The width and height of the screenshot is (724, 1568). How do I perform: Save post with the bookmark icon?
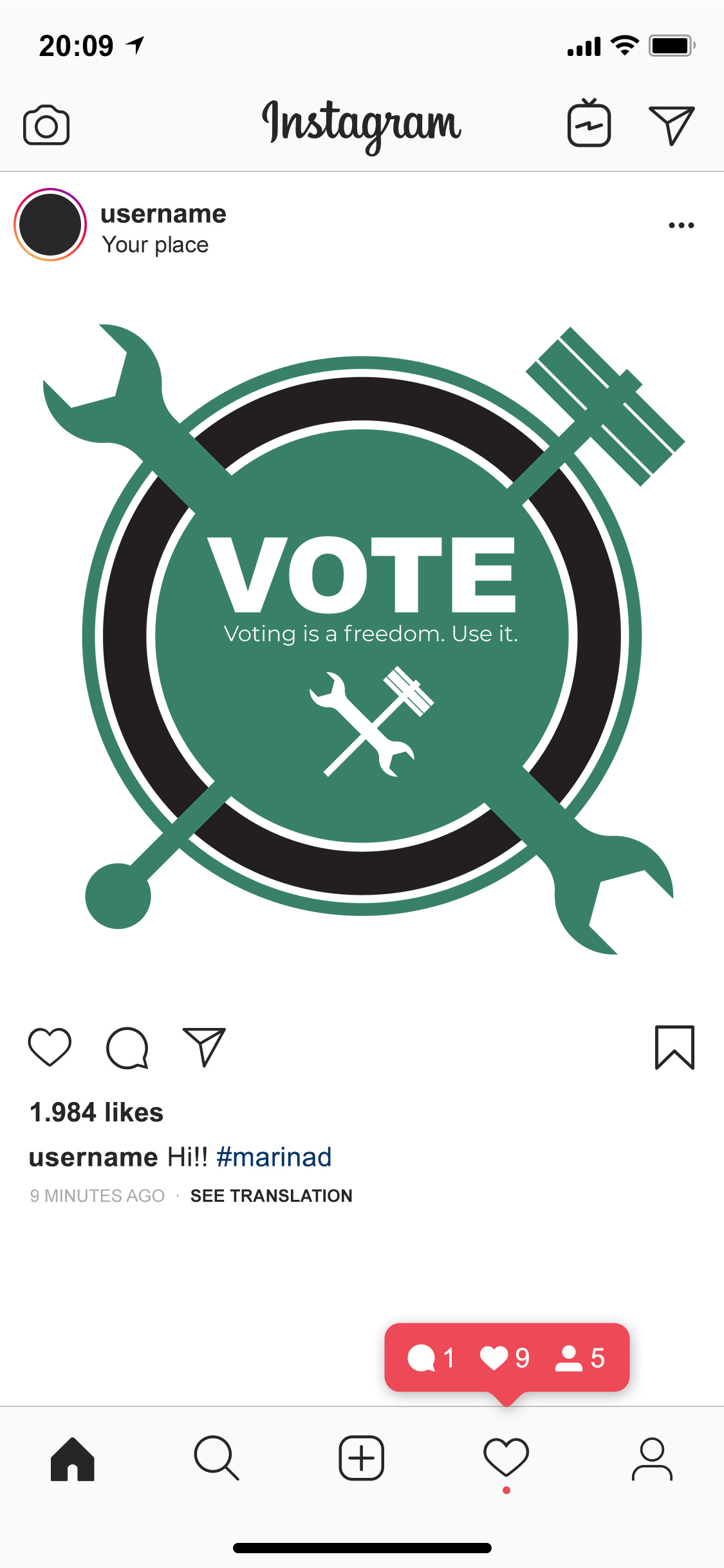[x=674, y=1047]
